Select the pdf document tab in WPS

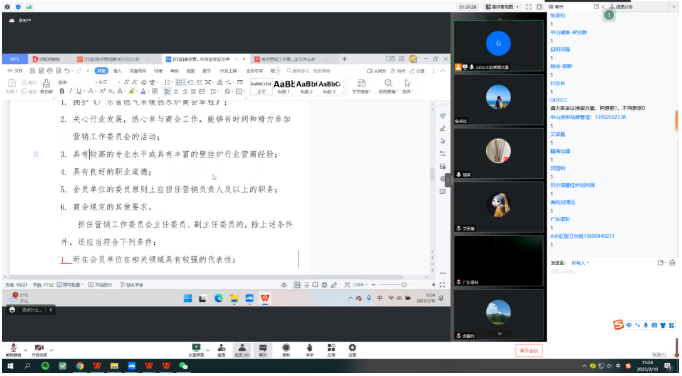288,59
